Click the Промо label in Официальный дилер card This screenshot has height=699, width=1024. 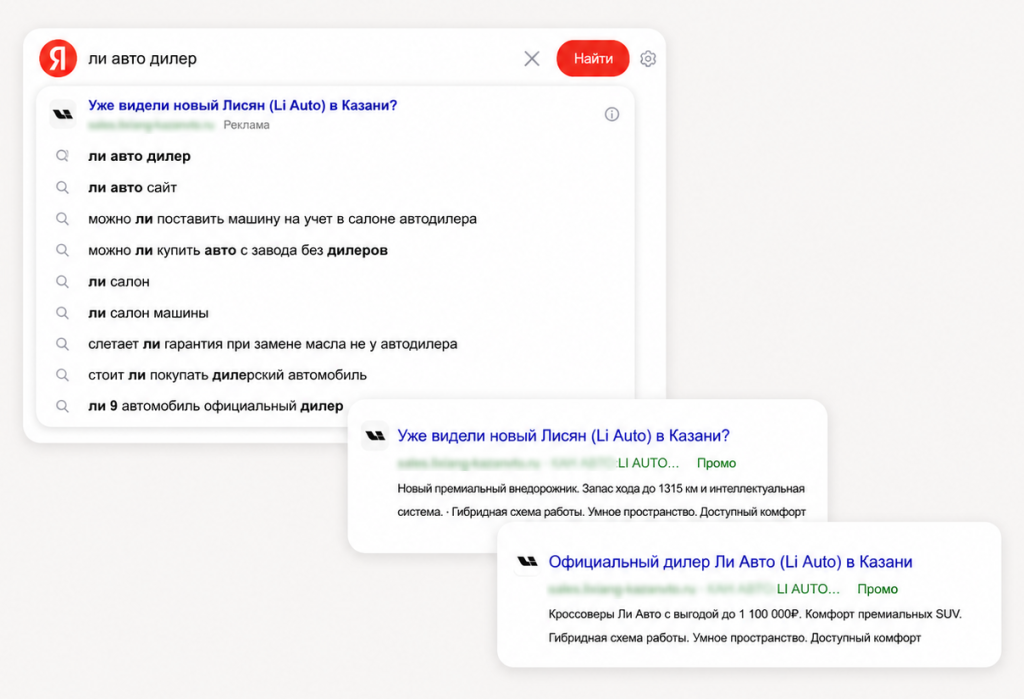877,589
